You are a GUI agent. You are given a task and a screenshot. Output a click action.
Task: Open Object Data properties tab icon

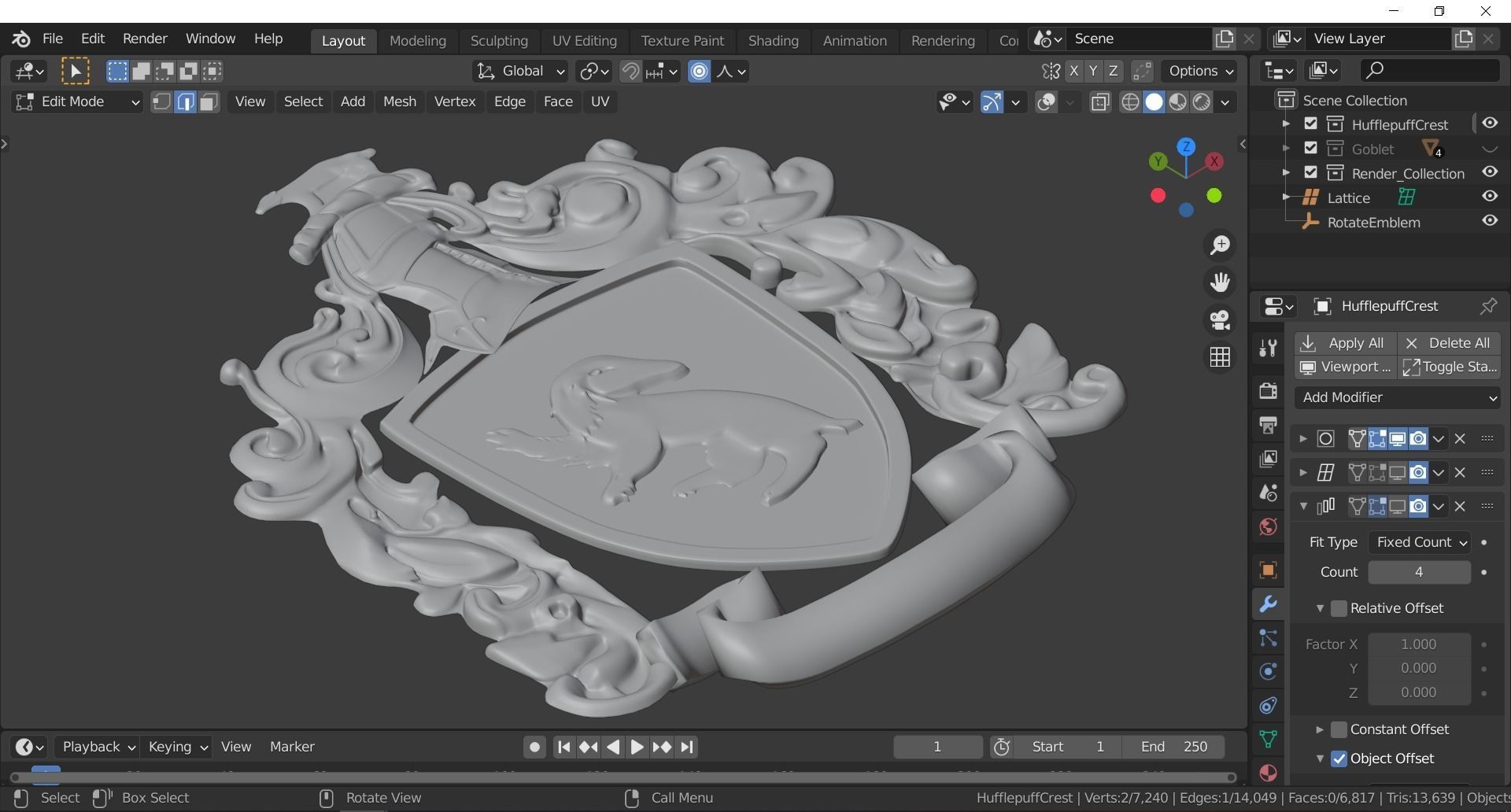pyautogui.click(x=1268, y=739)
